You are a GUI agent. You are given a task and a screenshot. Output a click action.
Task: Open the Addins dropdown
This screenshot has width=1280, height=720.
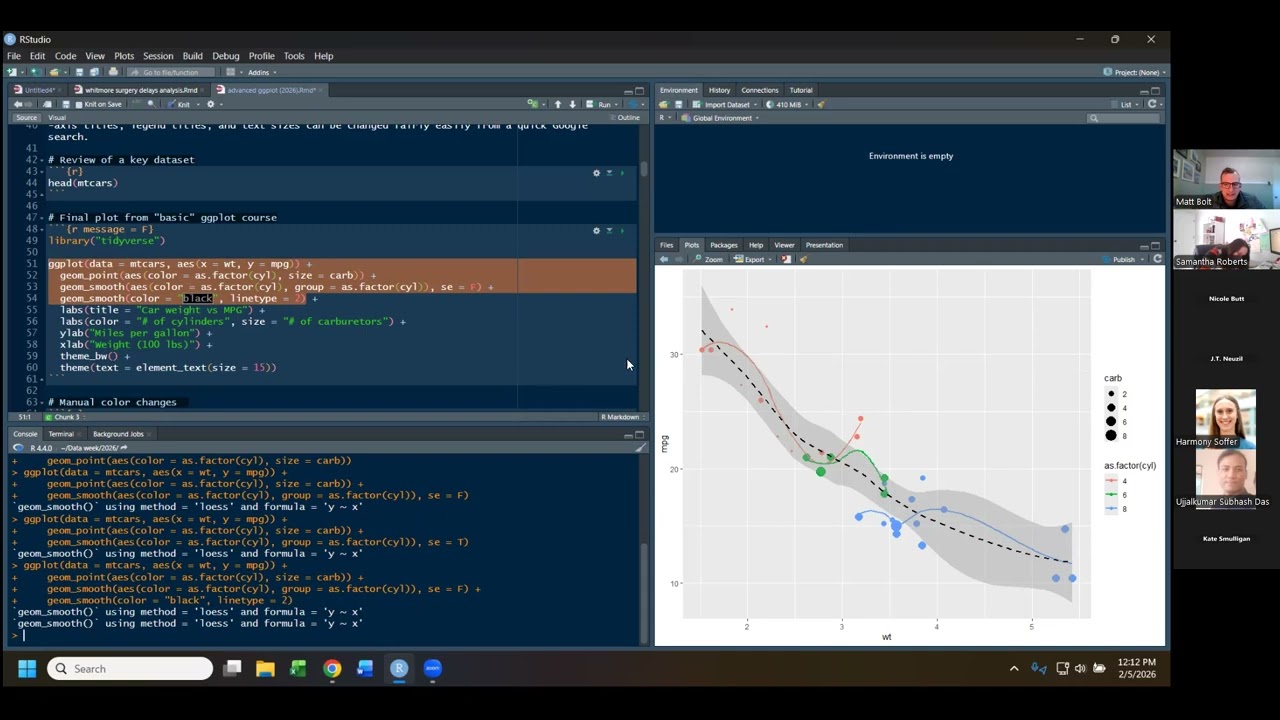(262, 72)
